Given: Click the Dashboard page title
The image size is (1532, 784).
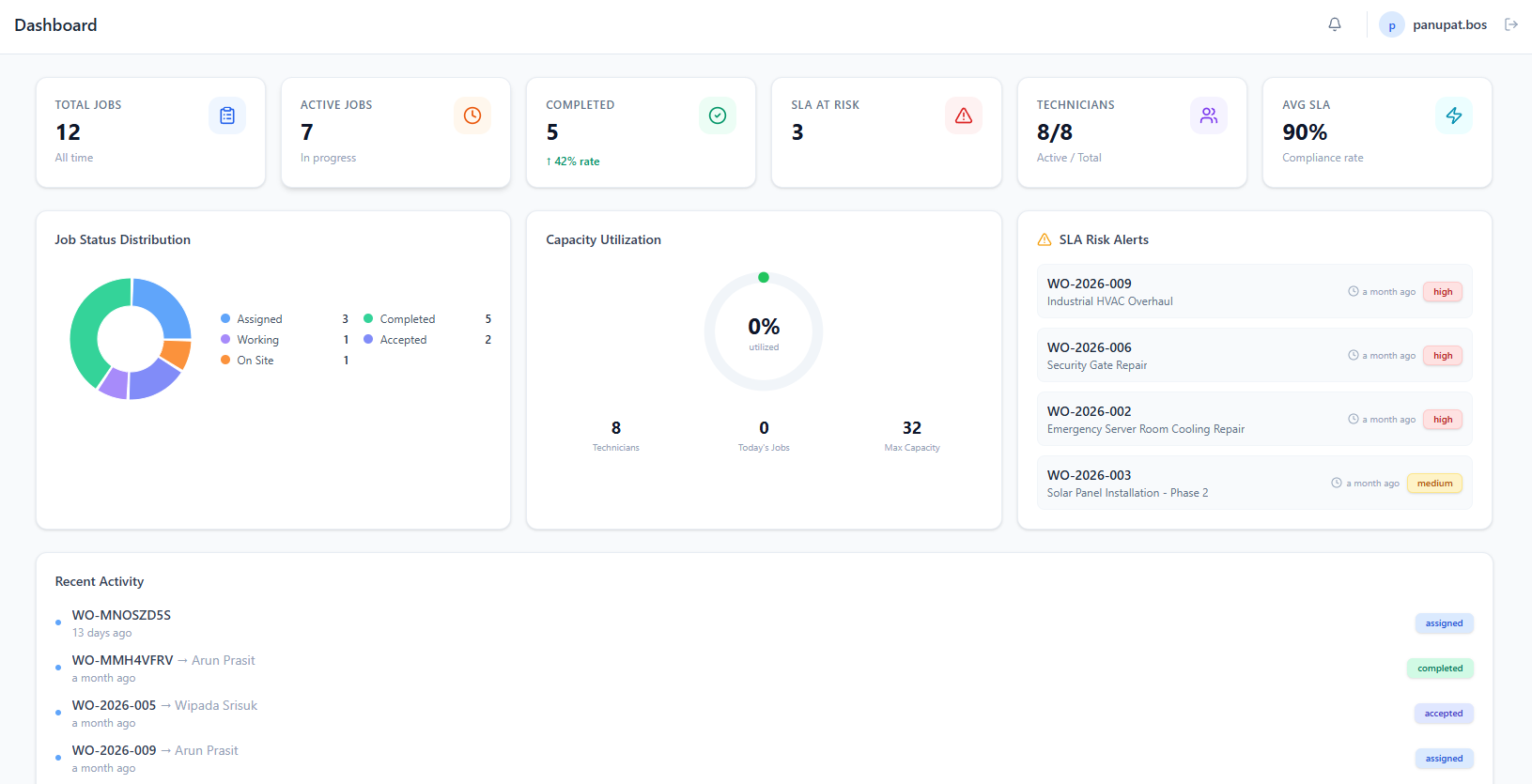Looking at the screenshot, I should coord(55,25).
